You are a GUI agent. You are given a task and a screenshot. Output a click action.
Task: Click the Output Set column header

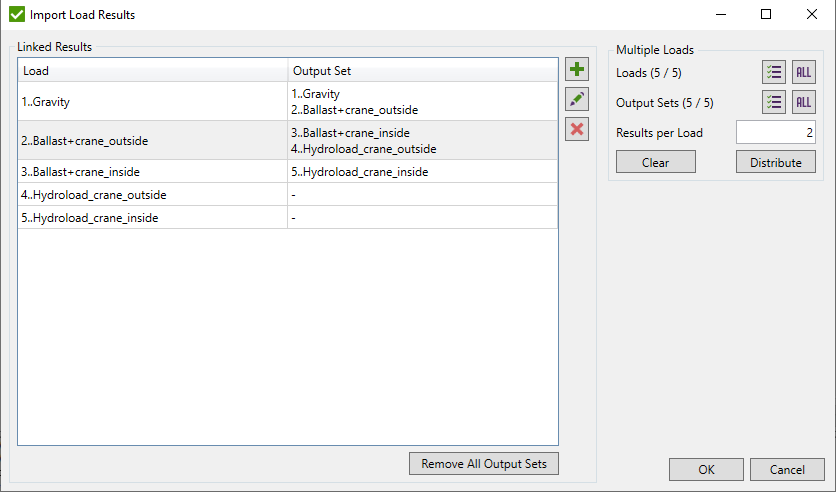pos(421,71)
